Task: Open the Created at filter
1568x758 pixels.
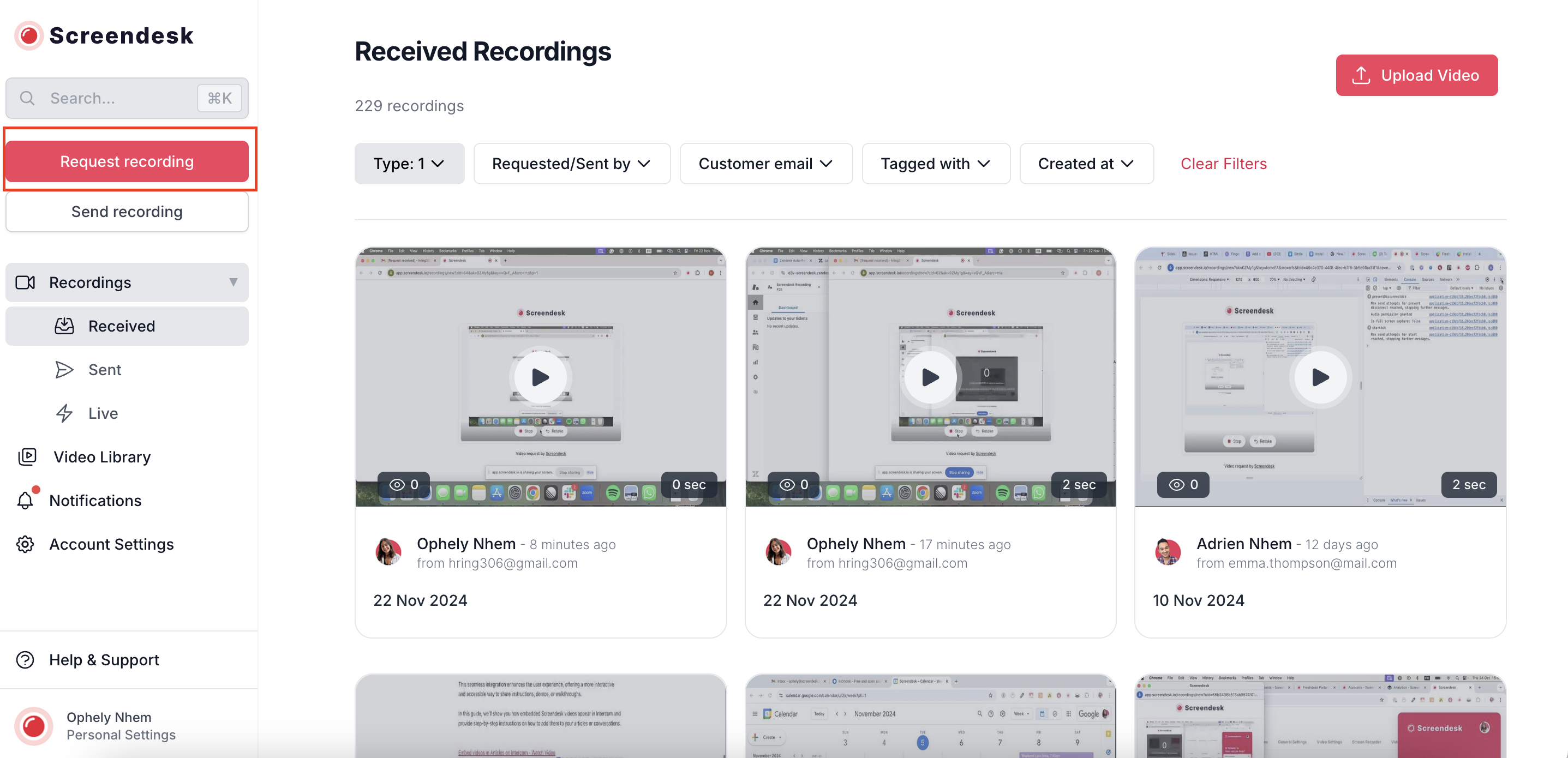Action: pos(1085,164)
